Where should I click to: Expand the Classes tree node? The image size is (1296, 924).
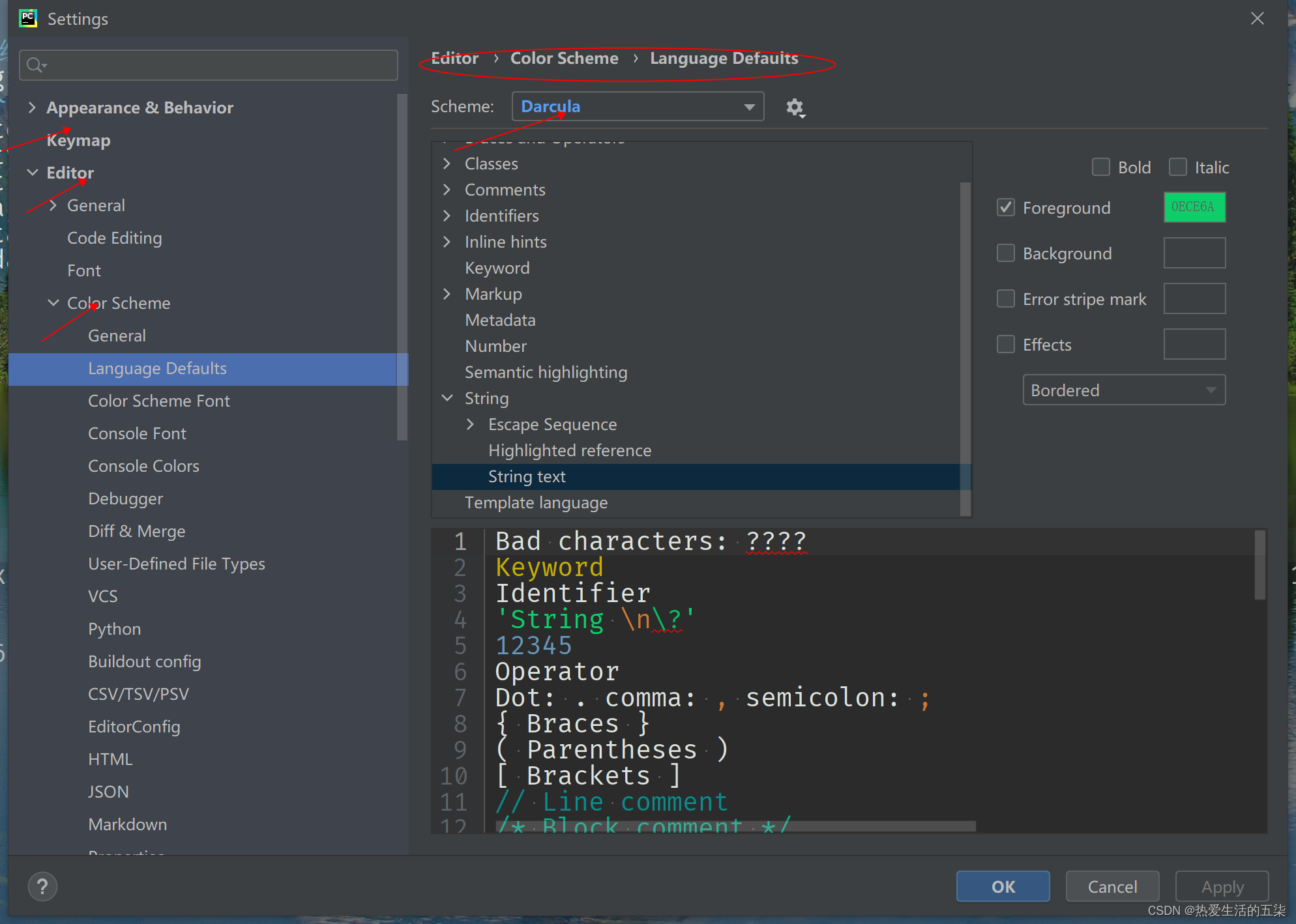coord(447,164)
